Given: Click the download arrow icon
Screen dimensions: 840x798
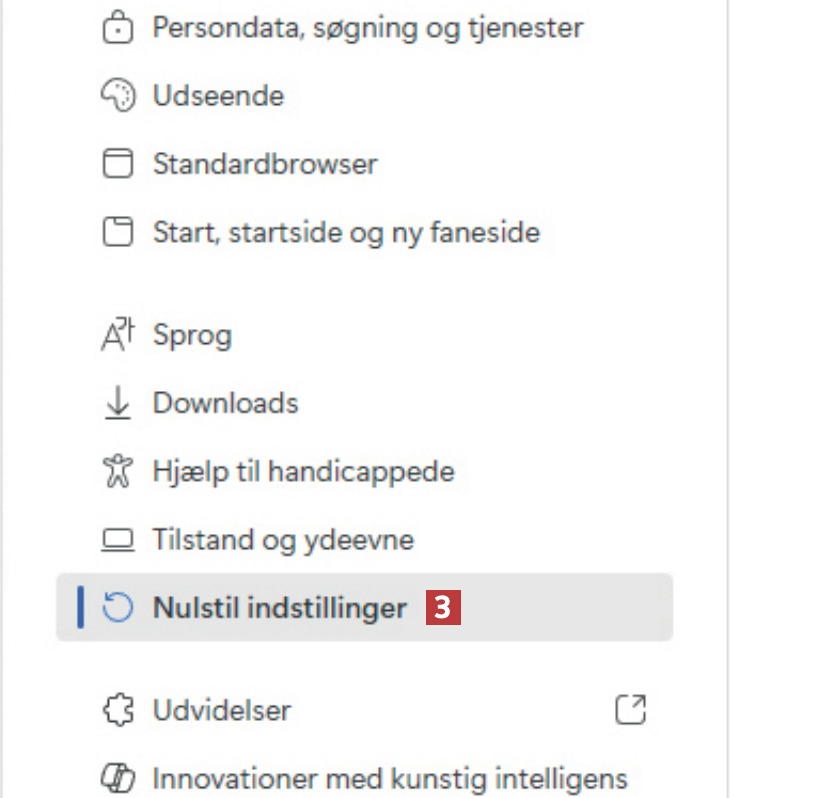Looking at the screenshot, I should click(x=118, y=403).
